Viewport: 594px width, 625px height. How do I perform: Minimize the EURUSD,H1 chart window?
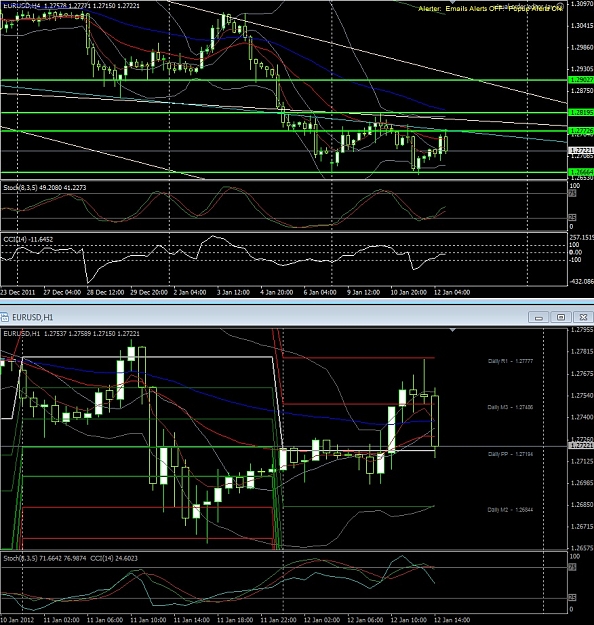(539, 317)
